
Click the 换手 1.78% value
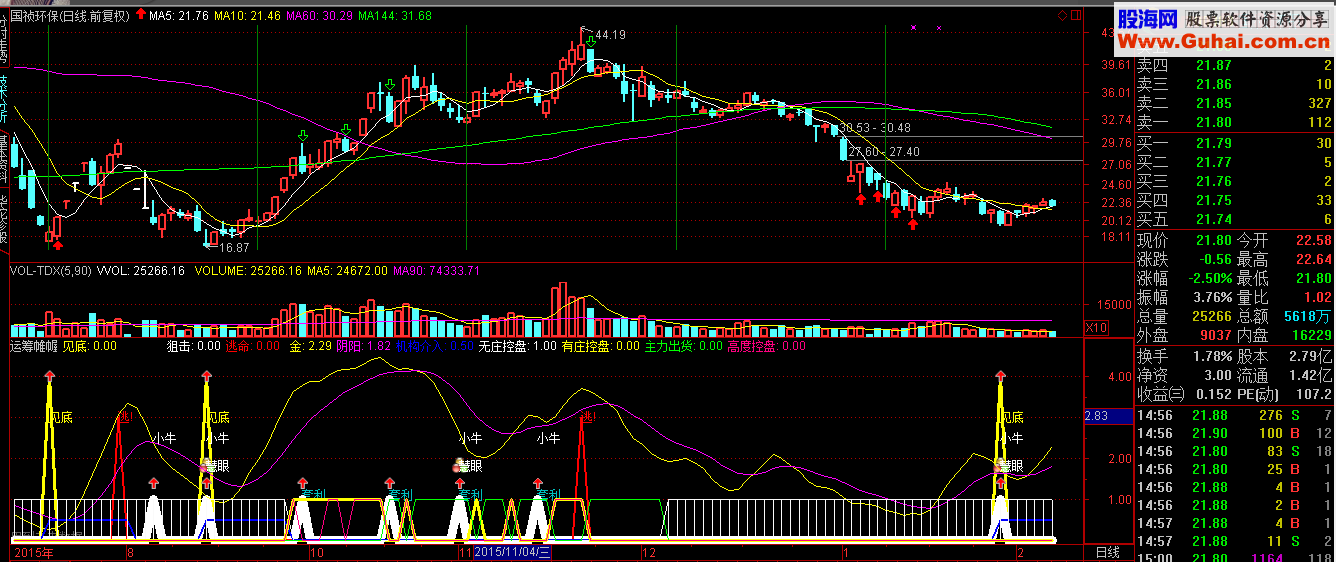pyautogui.click(x=1213, y=356)
